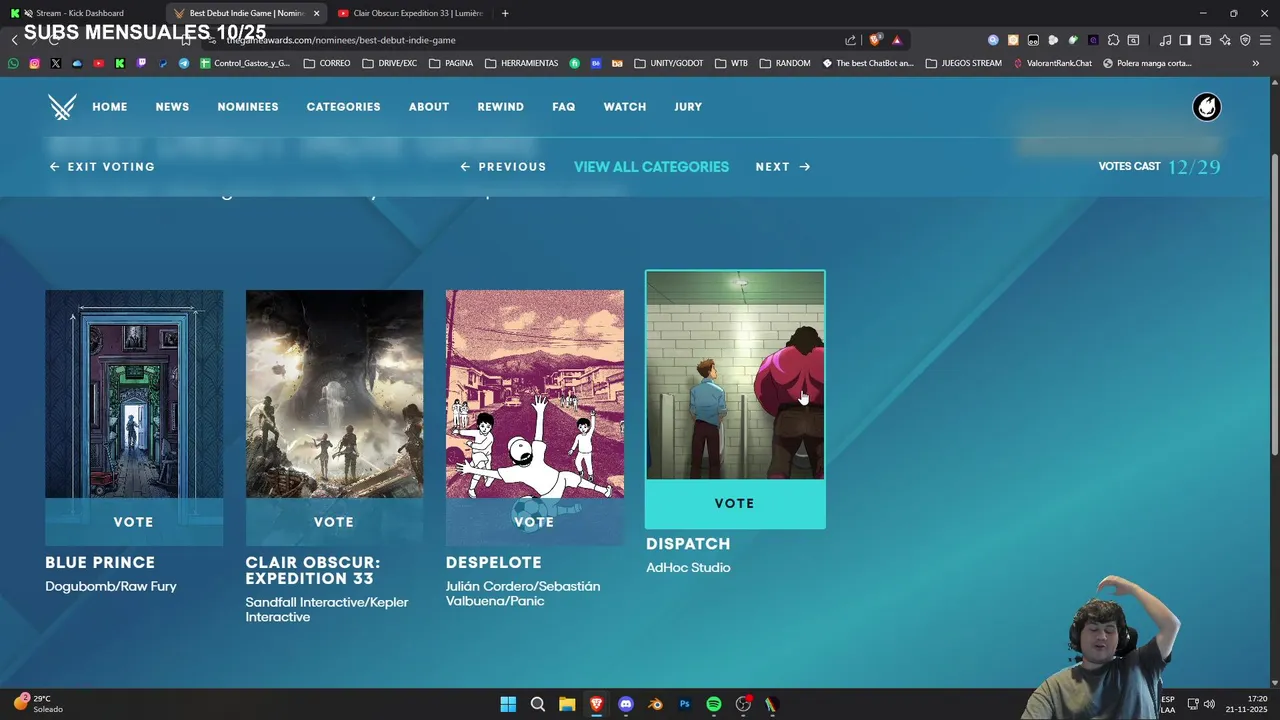Open the Fiverr bookmark icon
The image size is (1280, 720).
(575, 63)
